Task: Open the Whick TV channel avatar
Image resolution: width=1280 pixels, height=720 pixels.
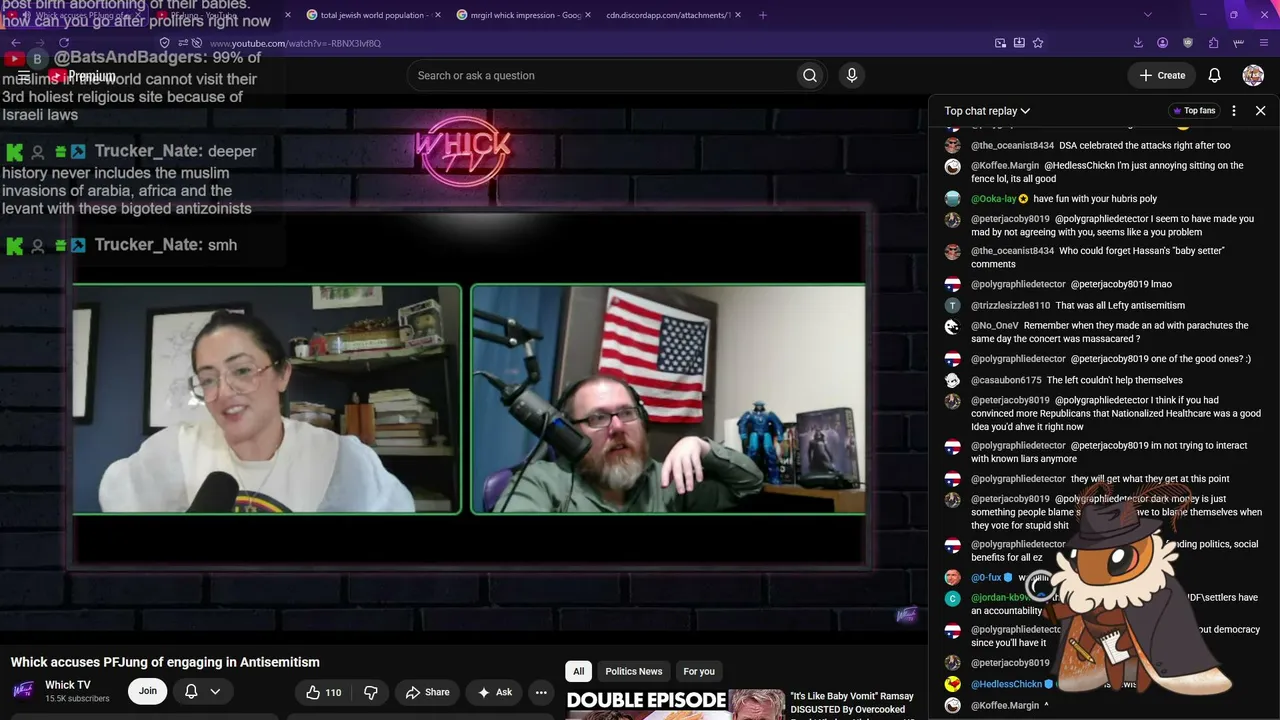Action: coord(23,691)
